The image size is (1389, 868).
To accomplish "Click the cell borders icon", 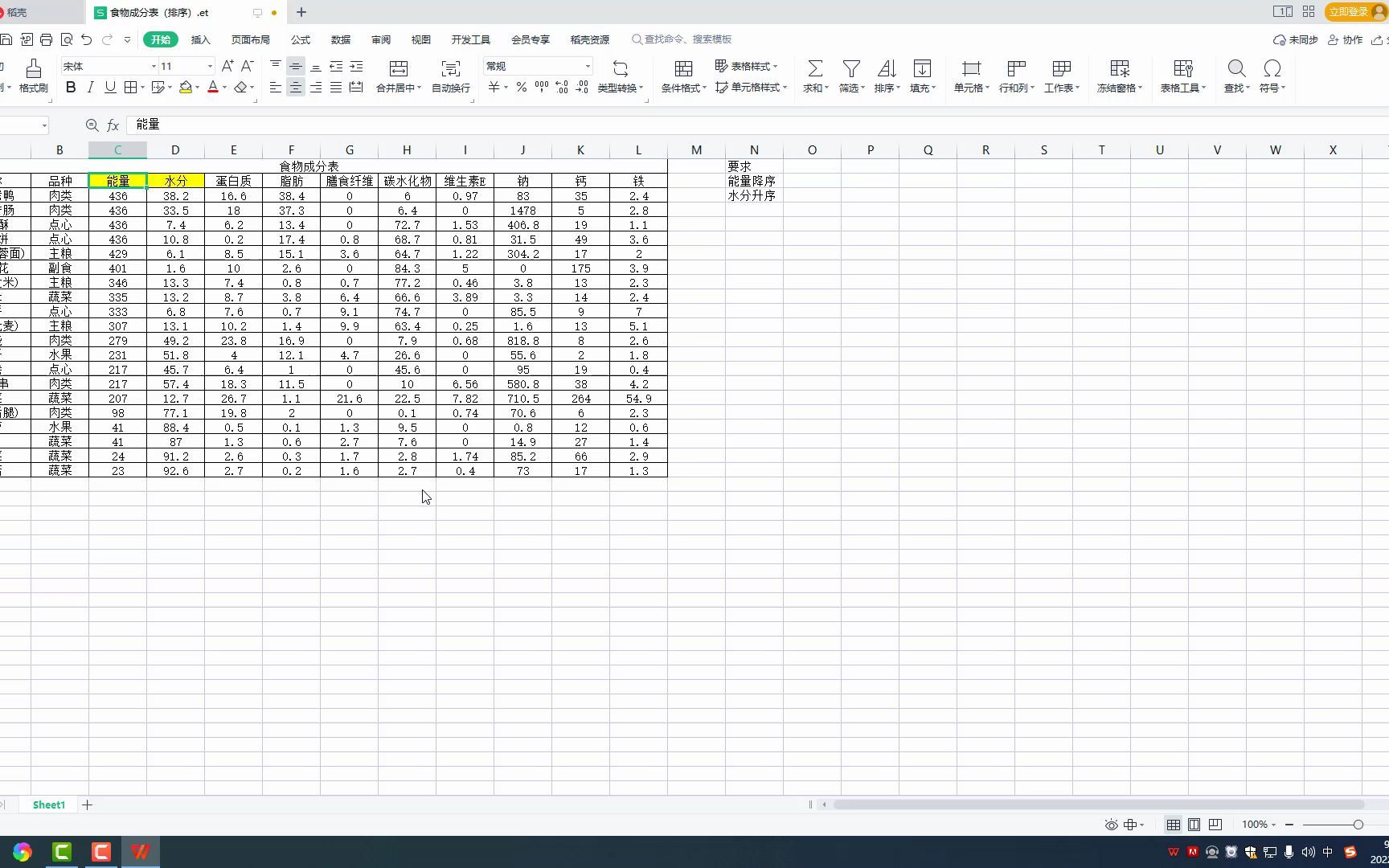I will click(x=130, y=88).
